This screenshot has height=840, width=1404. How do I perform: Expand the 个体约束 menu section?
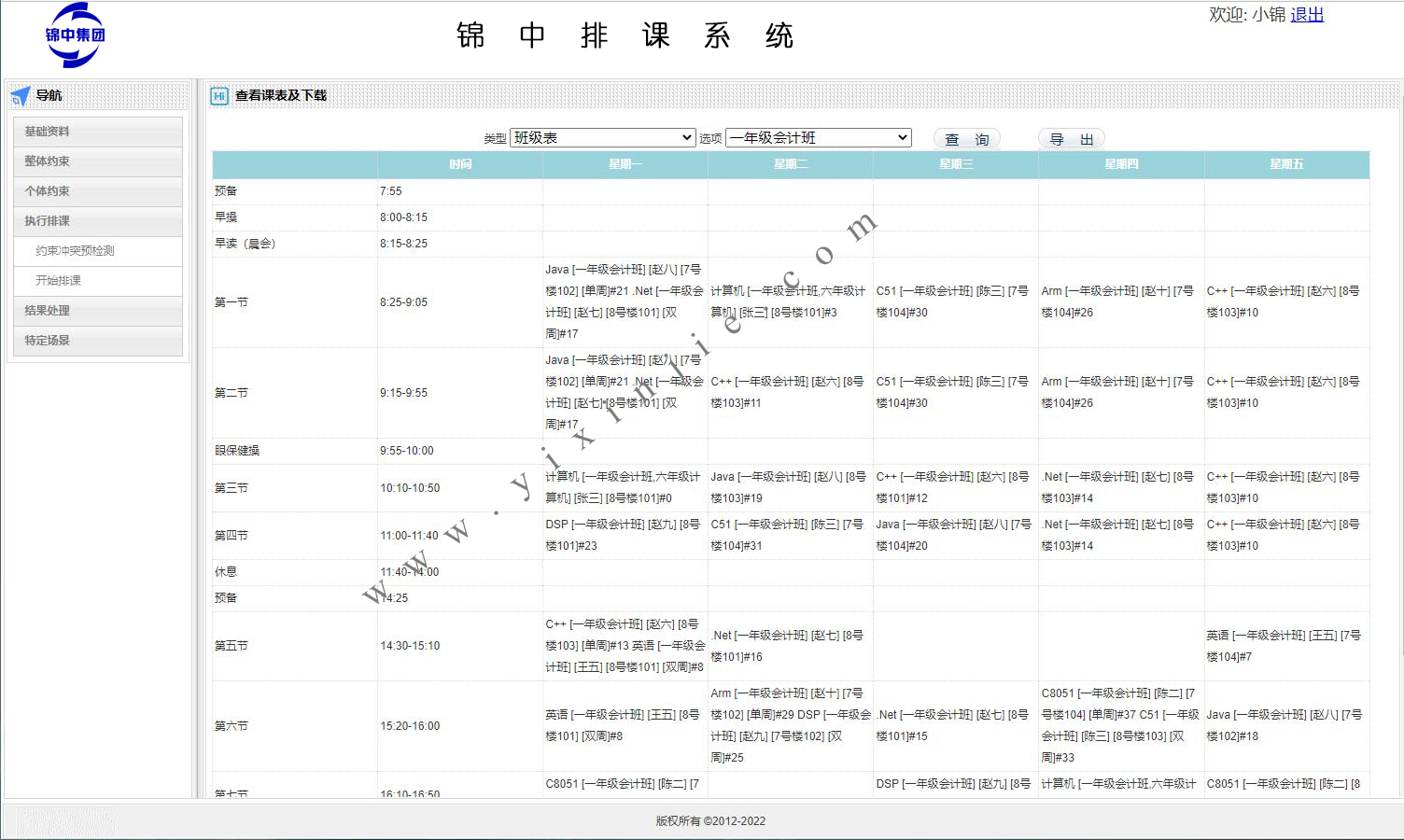[97, 191]
